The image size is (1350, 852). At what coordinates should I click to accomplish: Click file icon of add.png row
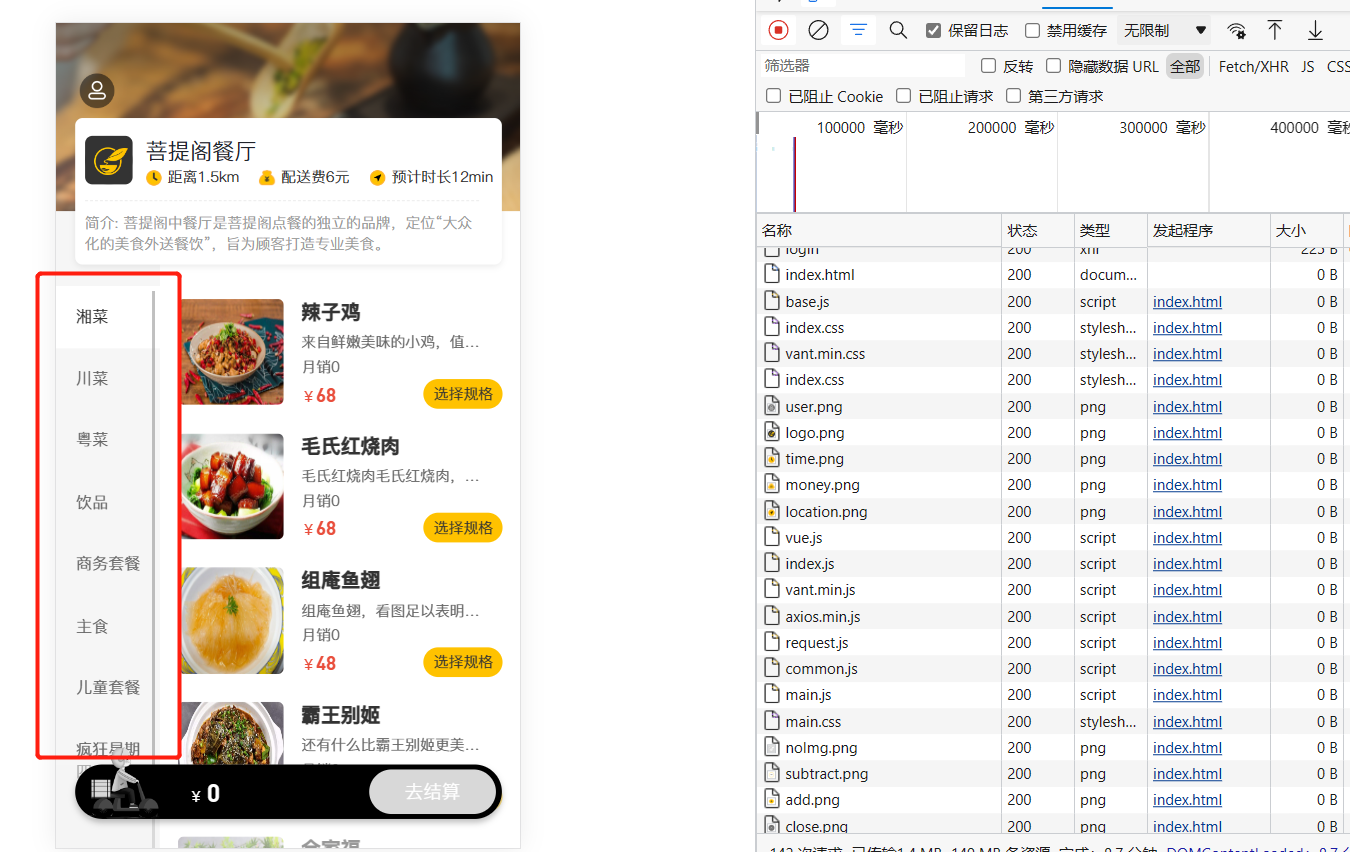click(771, 799)
